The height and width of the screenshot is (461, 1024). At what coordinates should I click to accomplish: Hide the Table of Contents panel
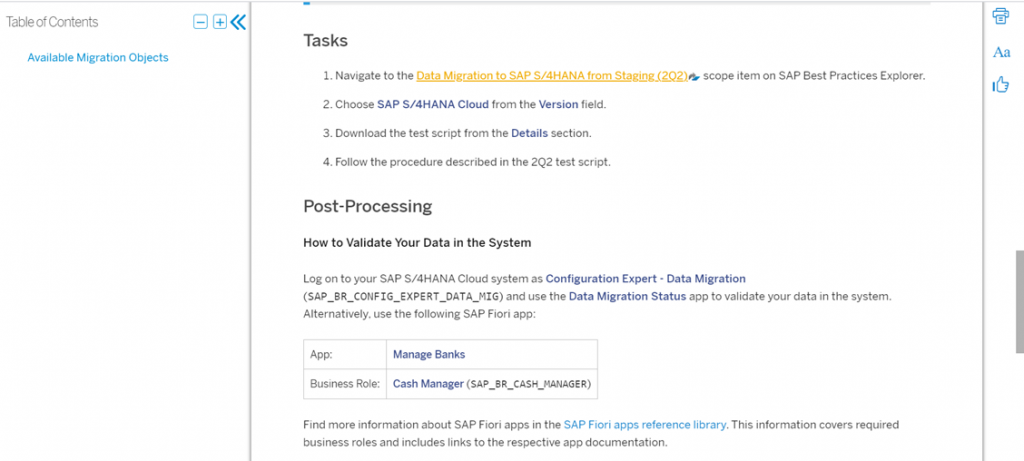pyautogui.click(x=238, y=22)
